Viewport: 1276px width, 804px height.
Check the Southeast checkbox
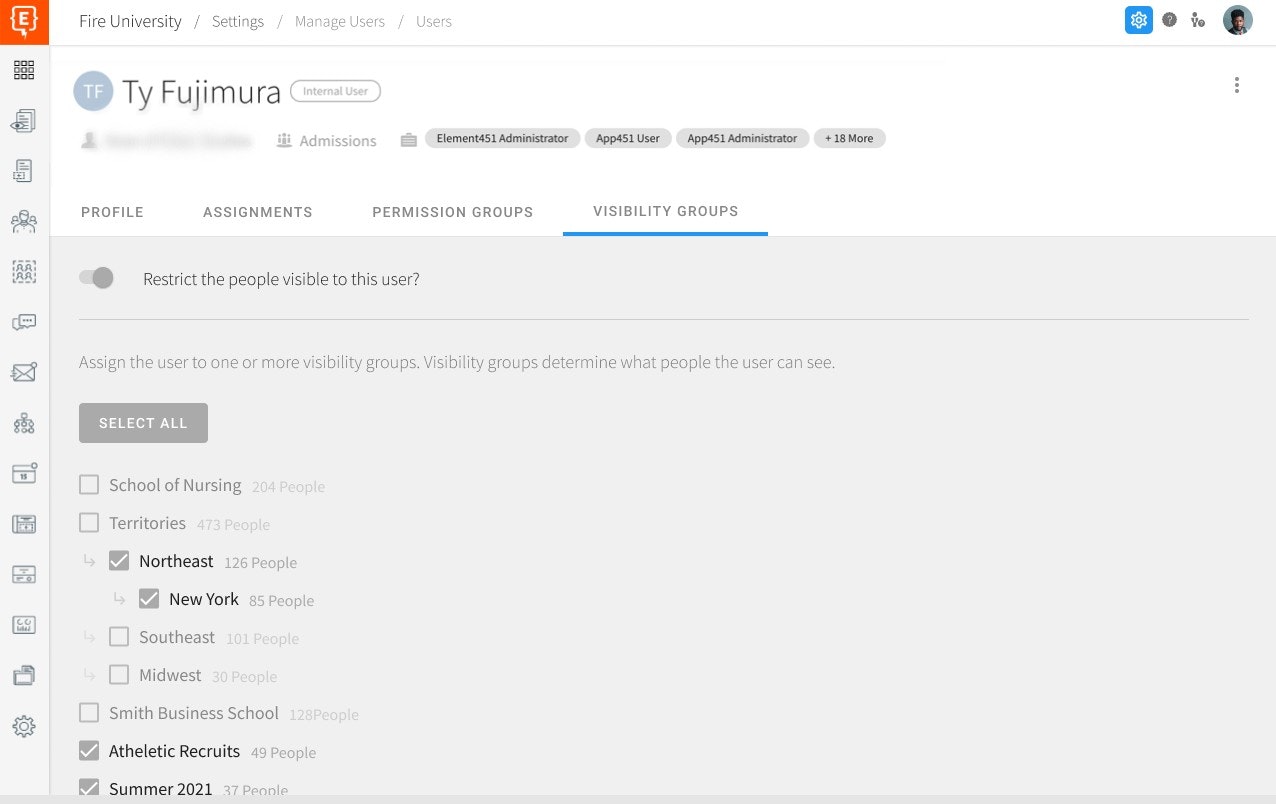click(x=119, y=637)
